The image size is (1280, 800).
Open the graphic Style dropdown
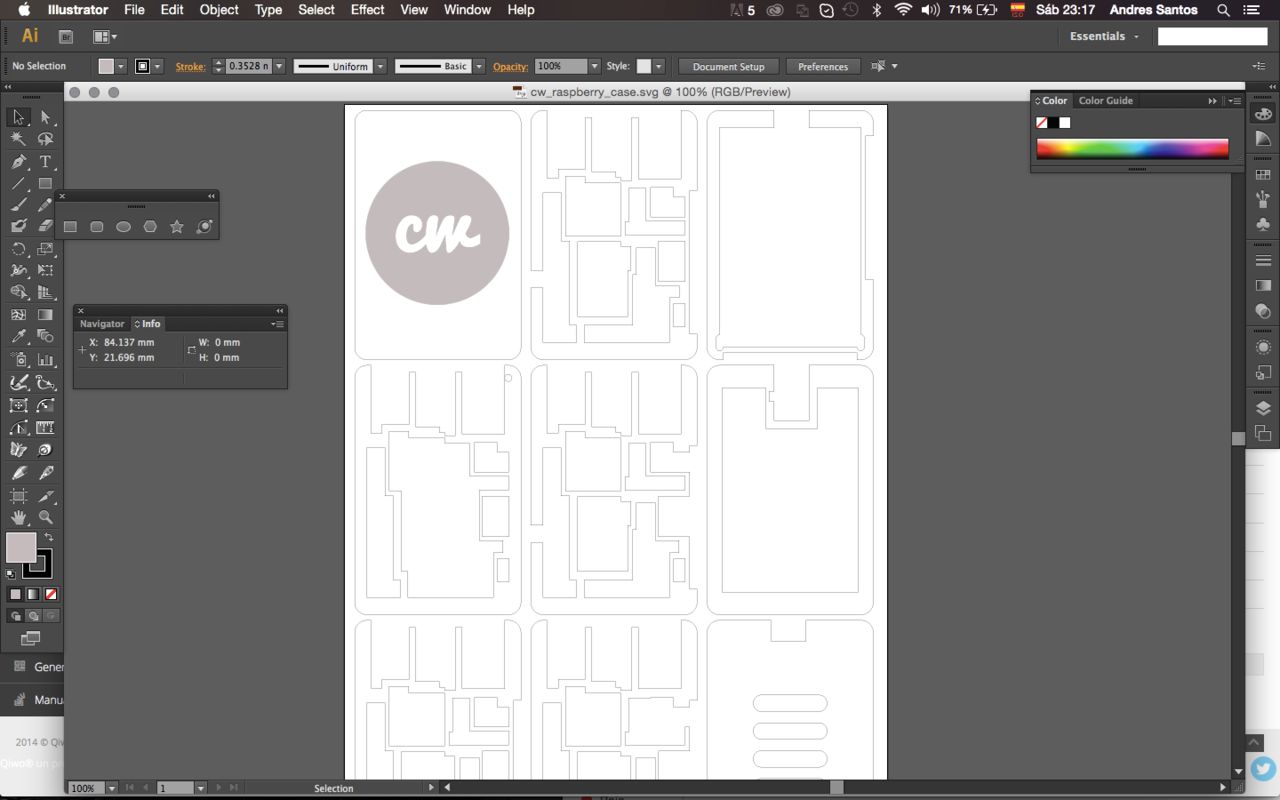pos(659,66)
